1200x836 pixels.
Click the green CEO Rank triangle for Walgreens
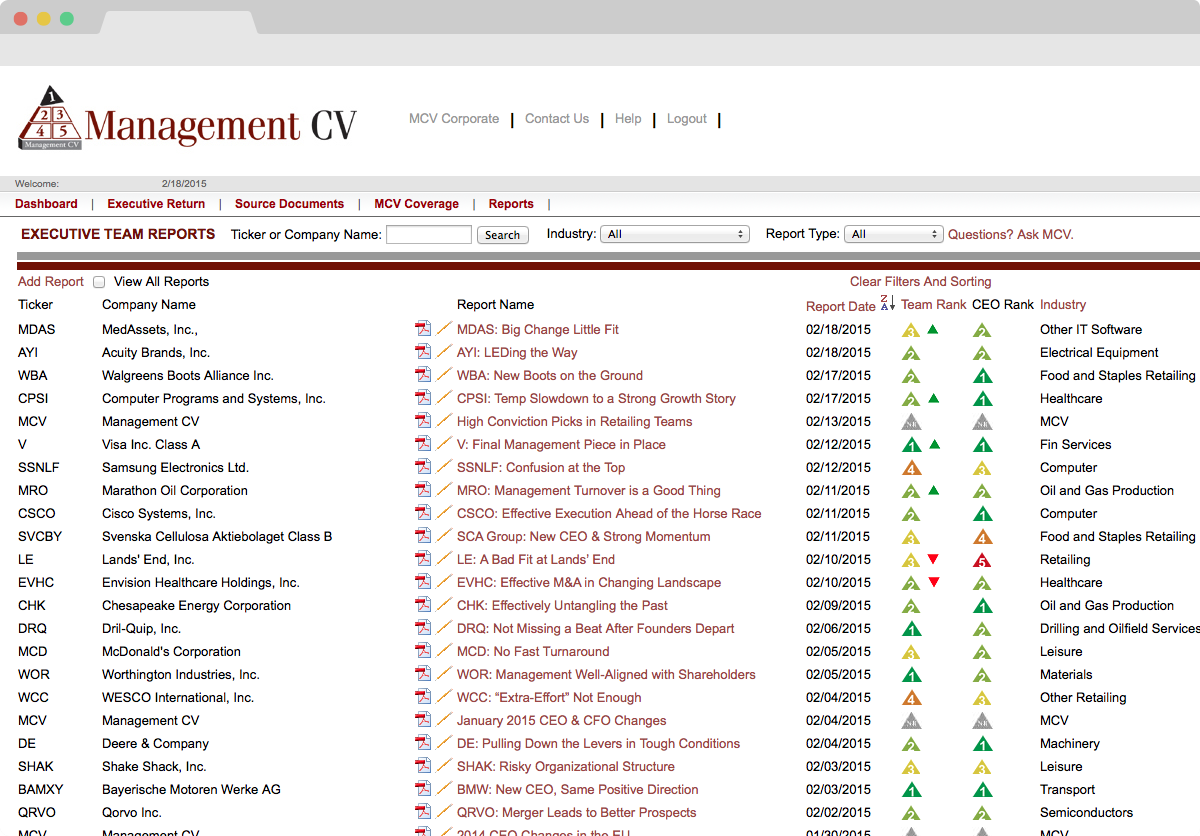pyautogui.click(x=981, y=375)
